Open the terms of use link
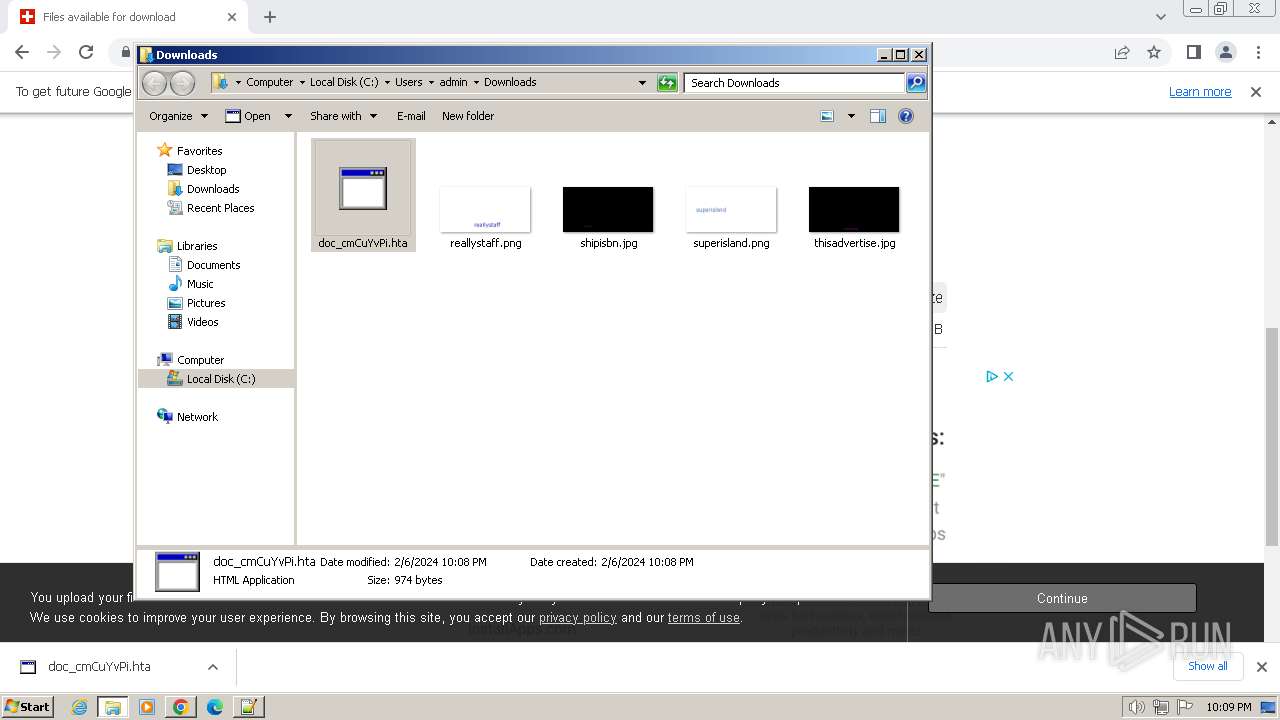 pos(704,618)
